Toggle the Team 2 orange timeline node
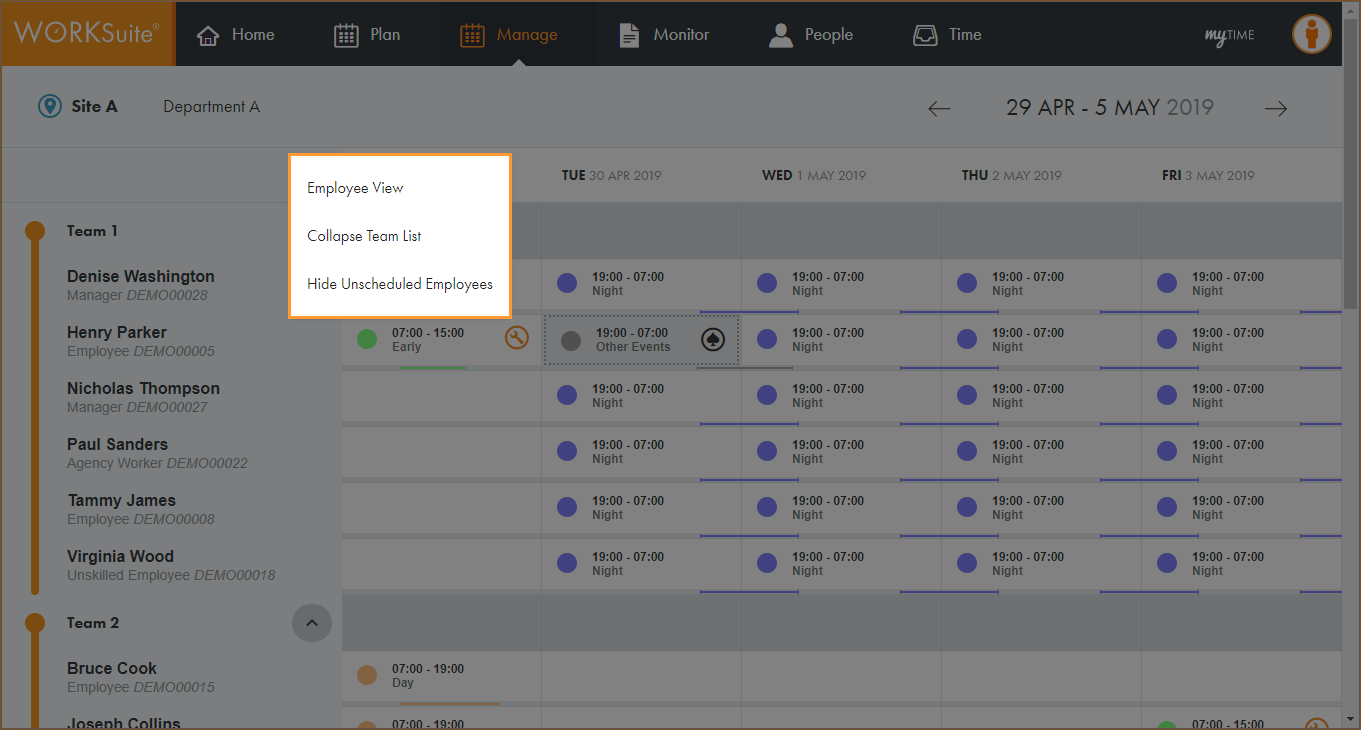Image resolution: width=1361 pixels, height=730 pixels. 35,623
